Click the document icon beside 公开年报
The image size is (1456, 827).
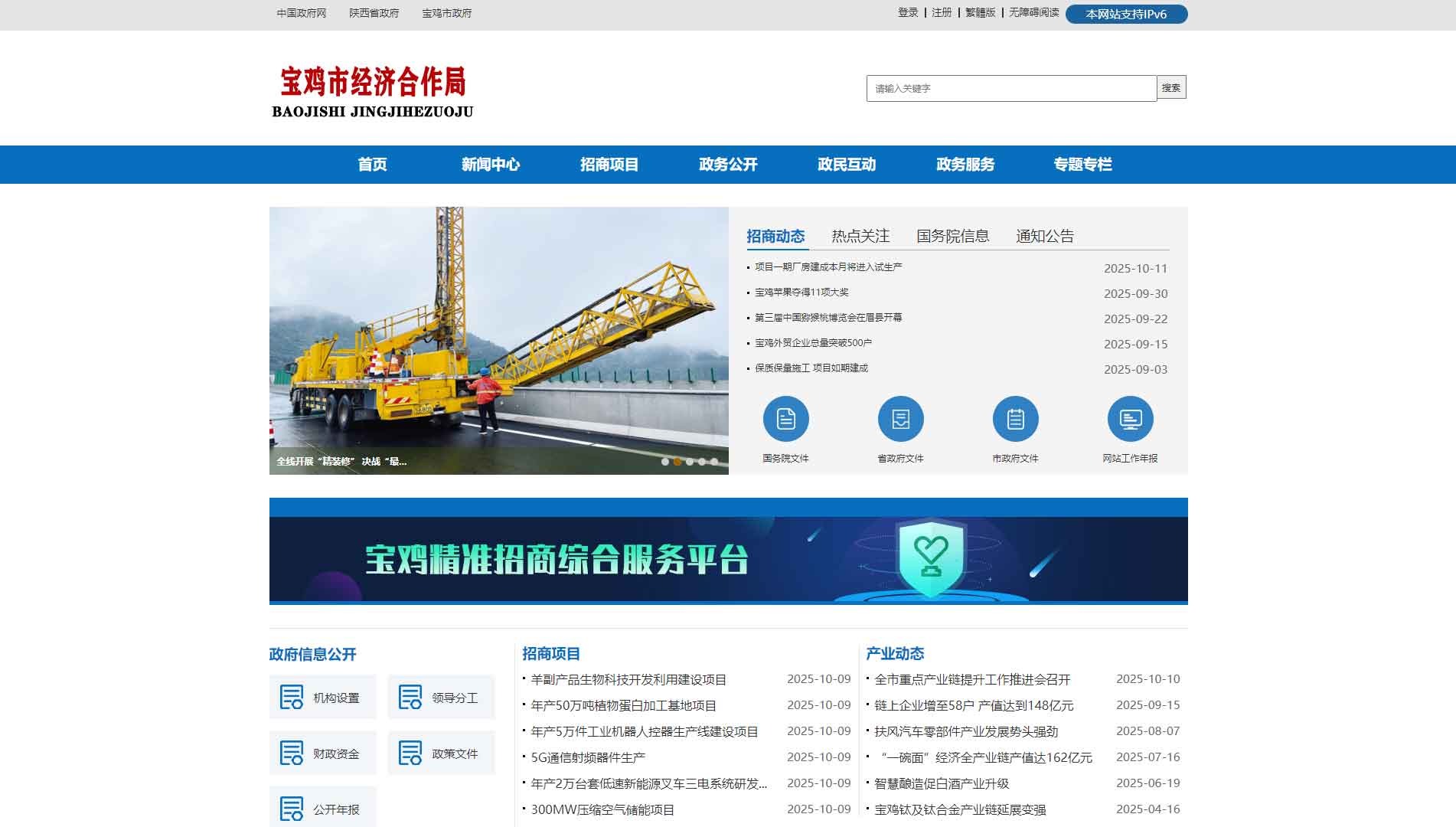292,809
